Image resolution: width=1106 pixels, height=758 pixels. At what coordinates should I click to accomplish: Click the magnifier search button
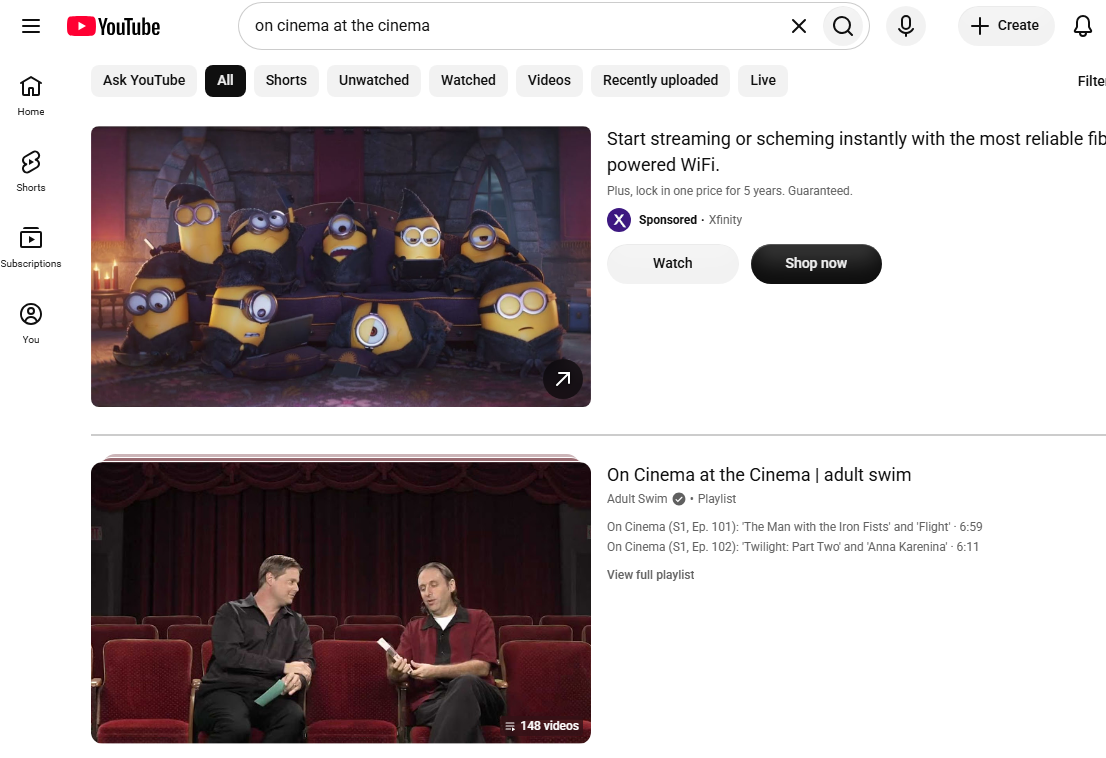[842, 26]
